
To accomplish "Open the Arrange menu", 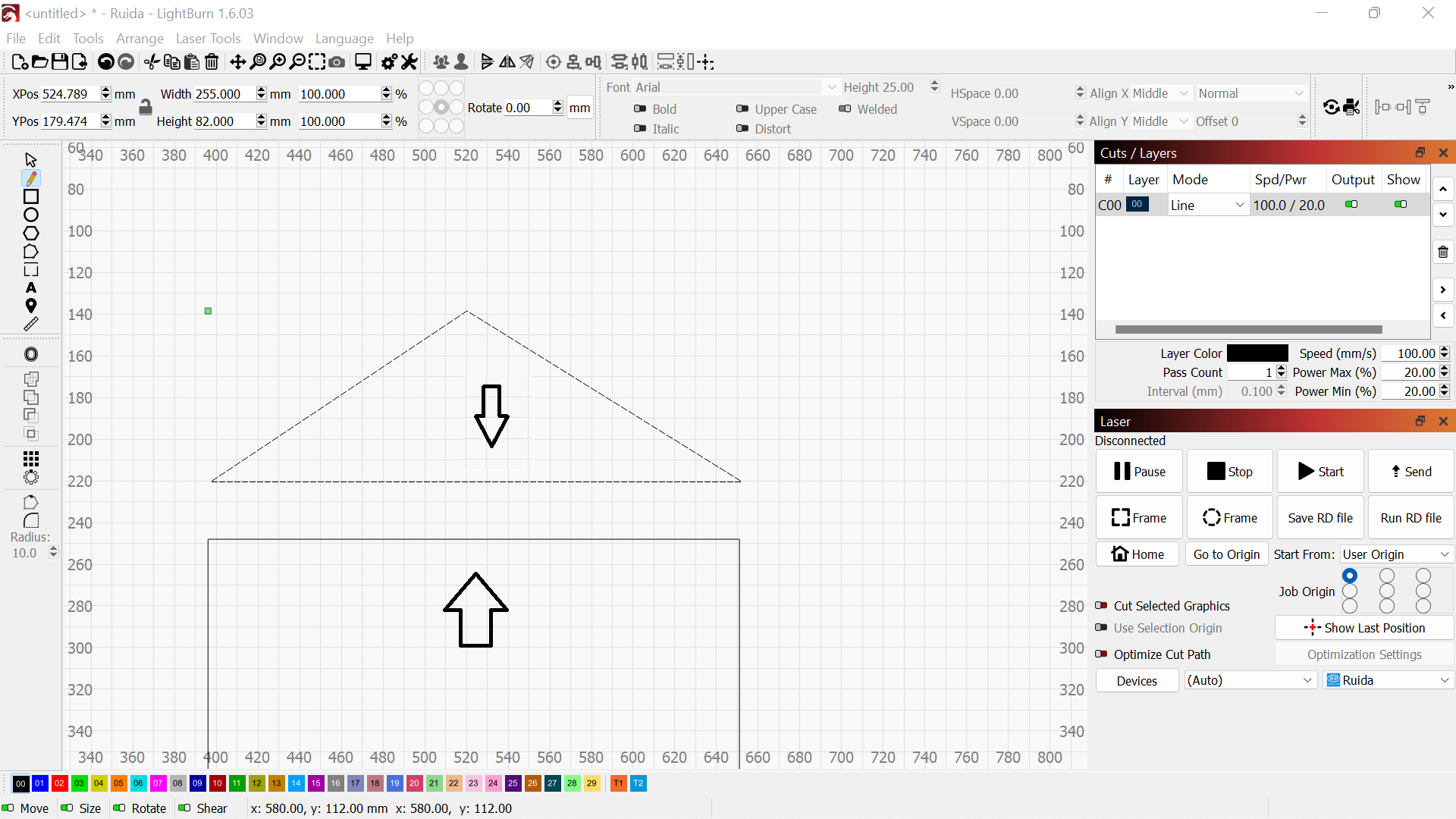I will (140, 39).
